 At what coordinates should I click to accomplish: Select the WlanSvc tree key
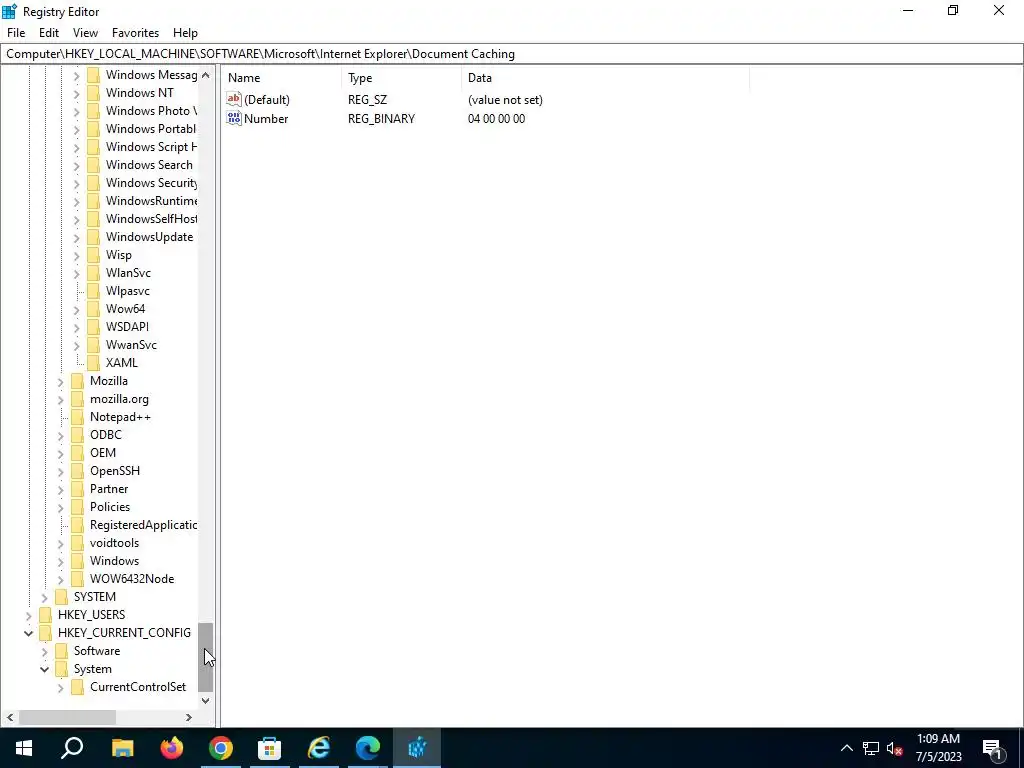(128, 273)
